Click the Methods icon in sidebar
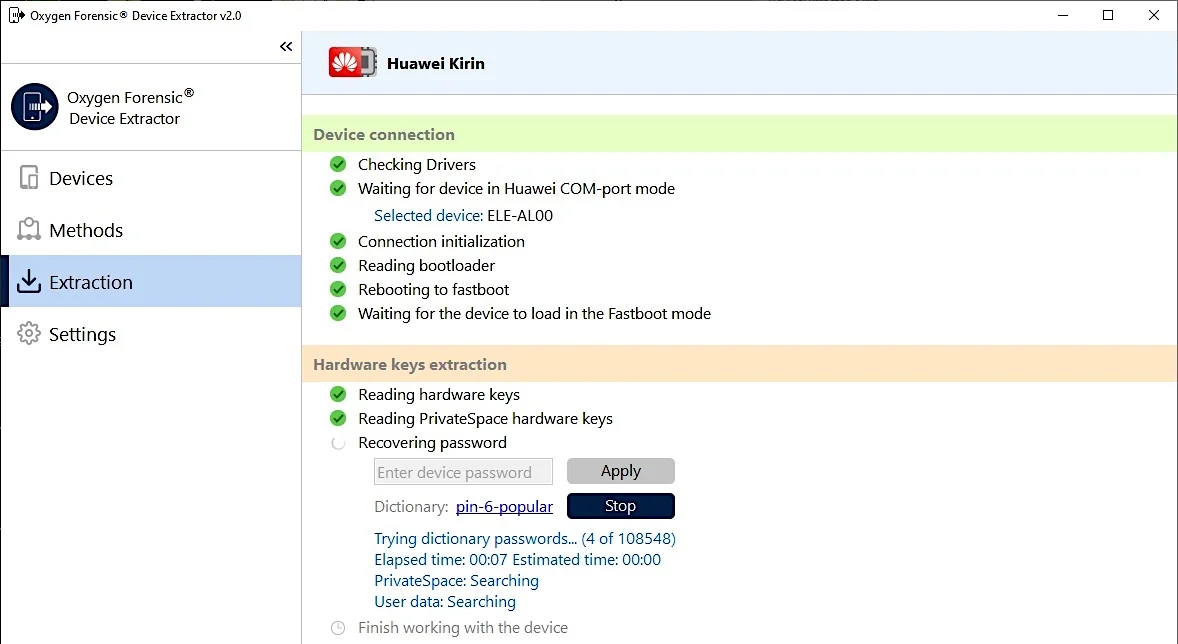Screen dimensions: 1178x644 [29, 229]
